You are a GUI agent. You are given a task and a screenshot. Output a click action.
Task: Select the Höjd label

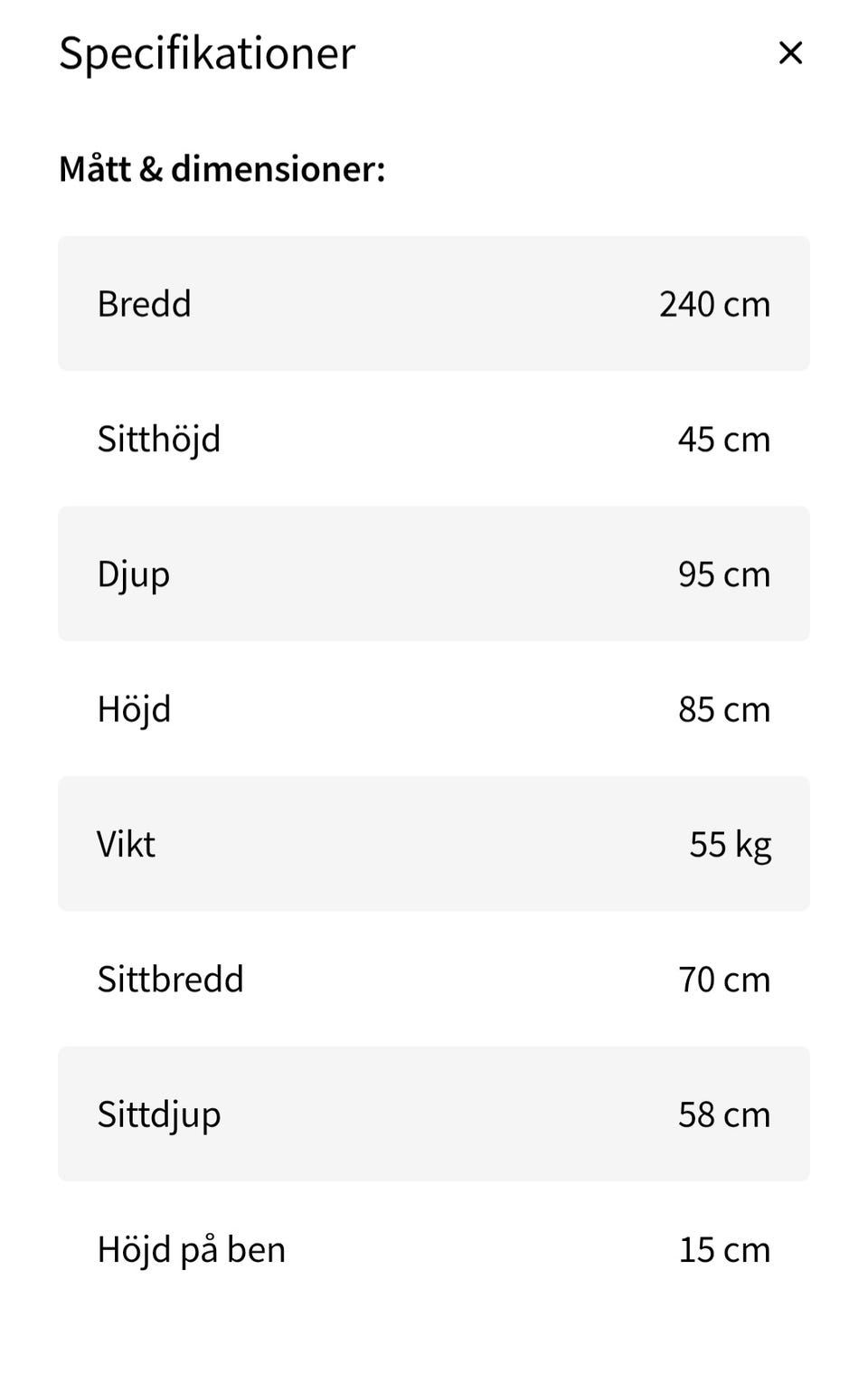point(134,709)
